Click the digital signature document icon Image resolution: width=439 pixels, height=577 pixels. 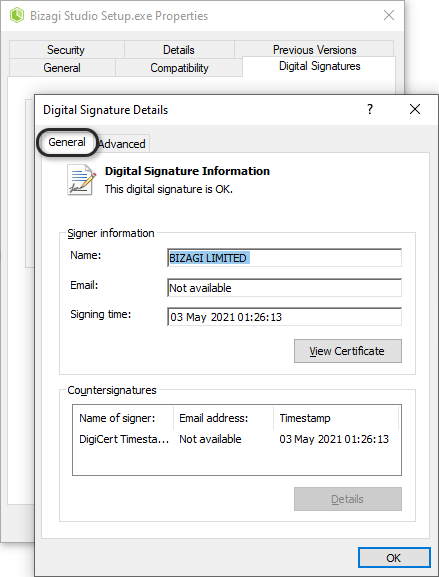click(82, 180)
